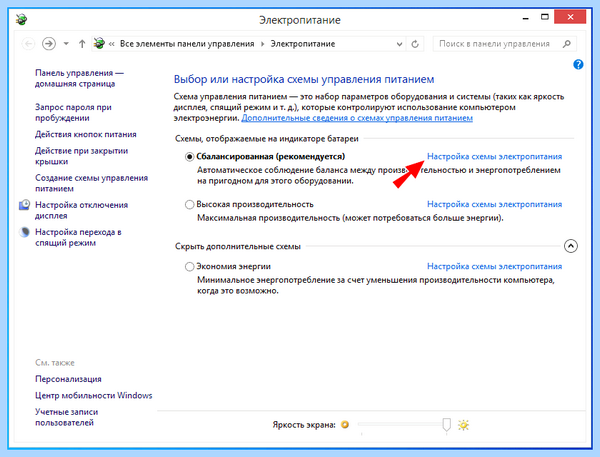Refresh the Control Panel page
The height and width of the screenshot is (457, 600).
tap(415, 44)
